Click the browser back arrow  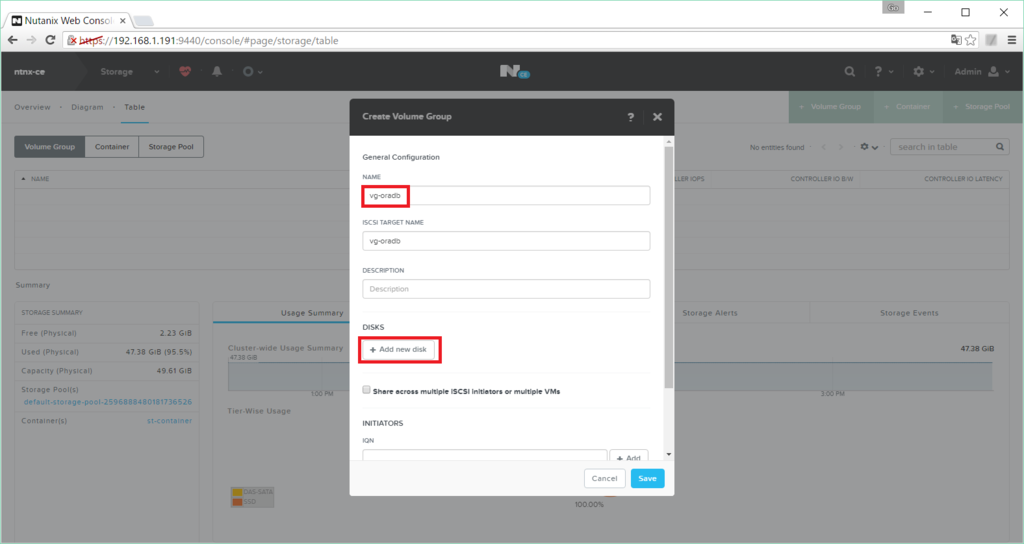click(x=12, y=40)
